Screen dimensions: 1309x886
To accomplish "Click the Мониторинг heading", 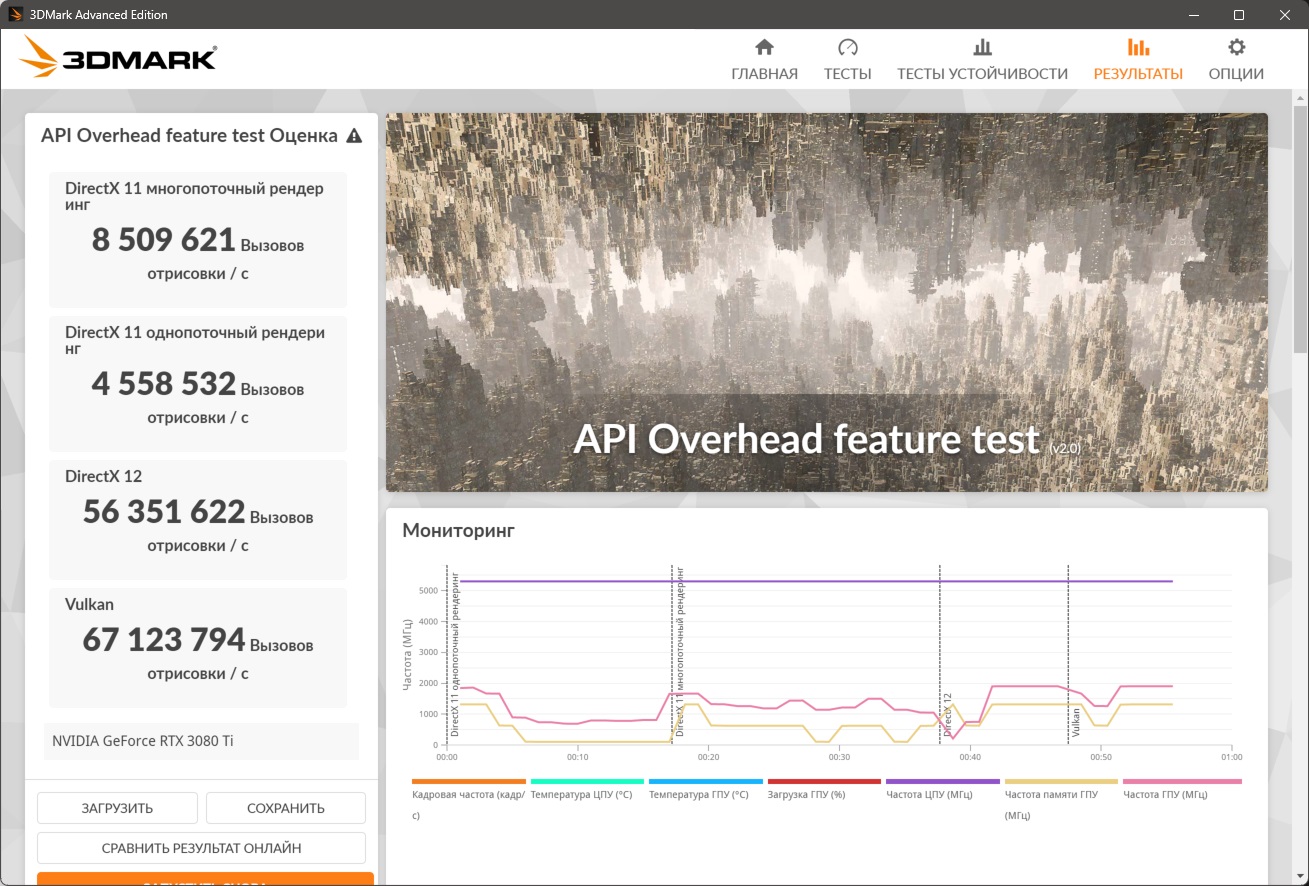I will pyautogui.click(x=458, y=531).
